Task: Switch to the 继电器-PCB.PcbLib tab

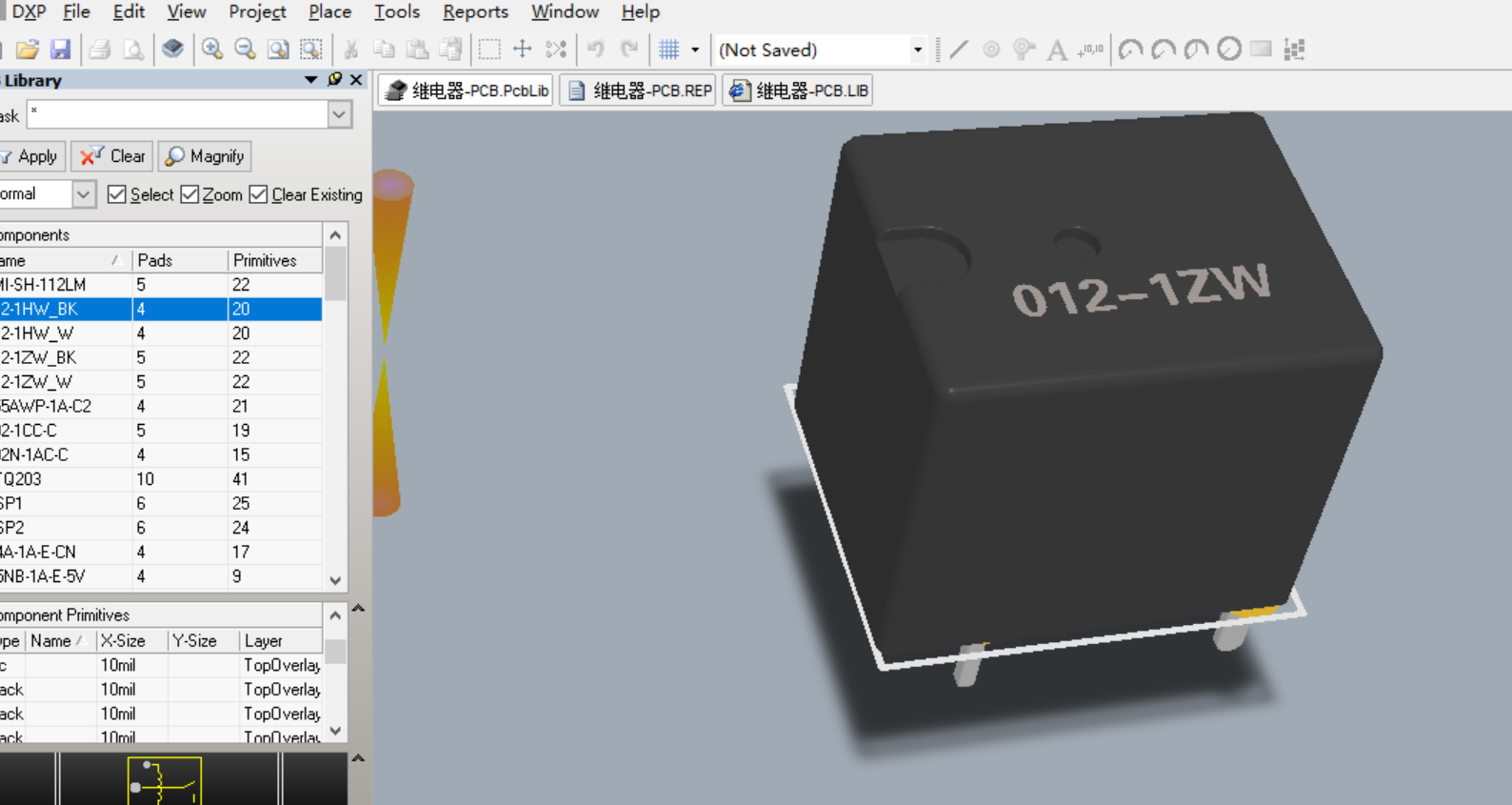Action: [x=467, y=91]
